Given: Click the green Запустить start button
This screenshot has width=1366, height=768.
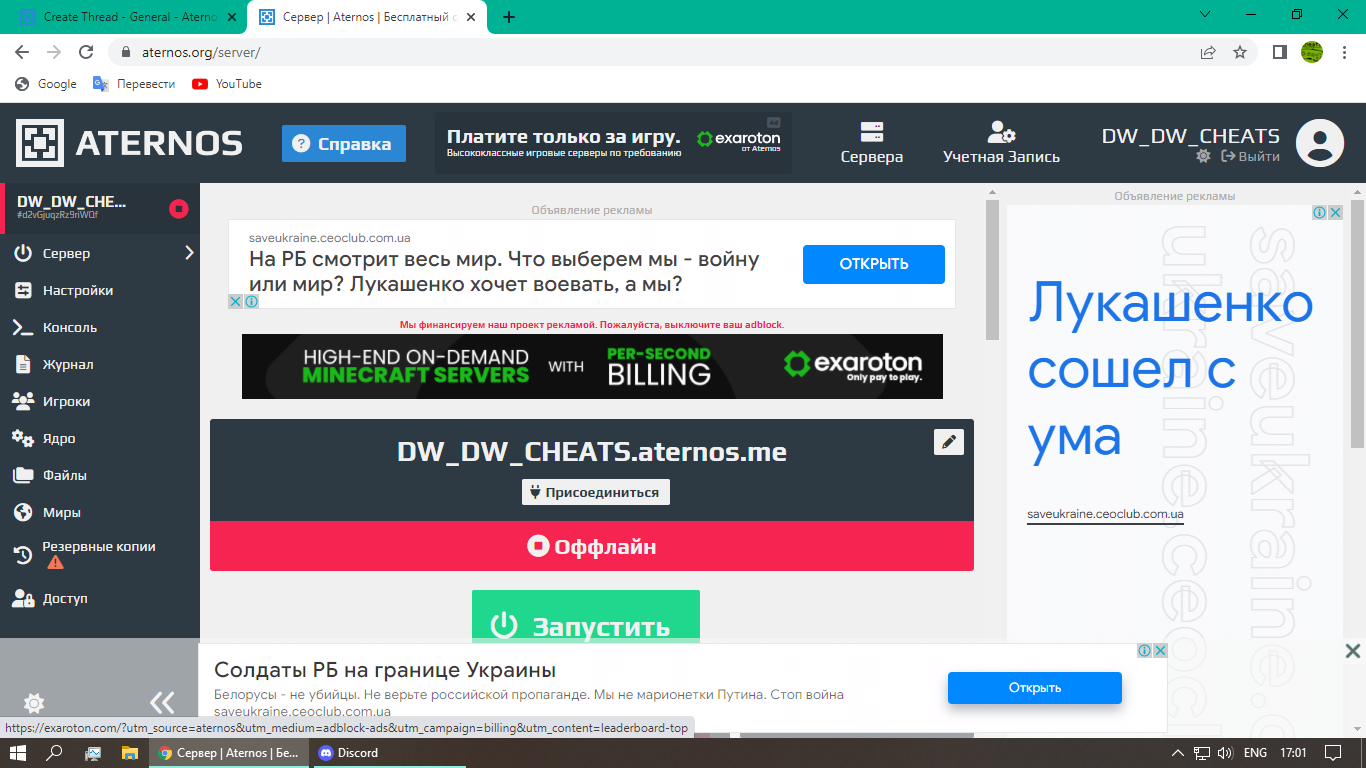Looking at the screenshot, I should pyautogui.click(x=586, y=617).
